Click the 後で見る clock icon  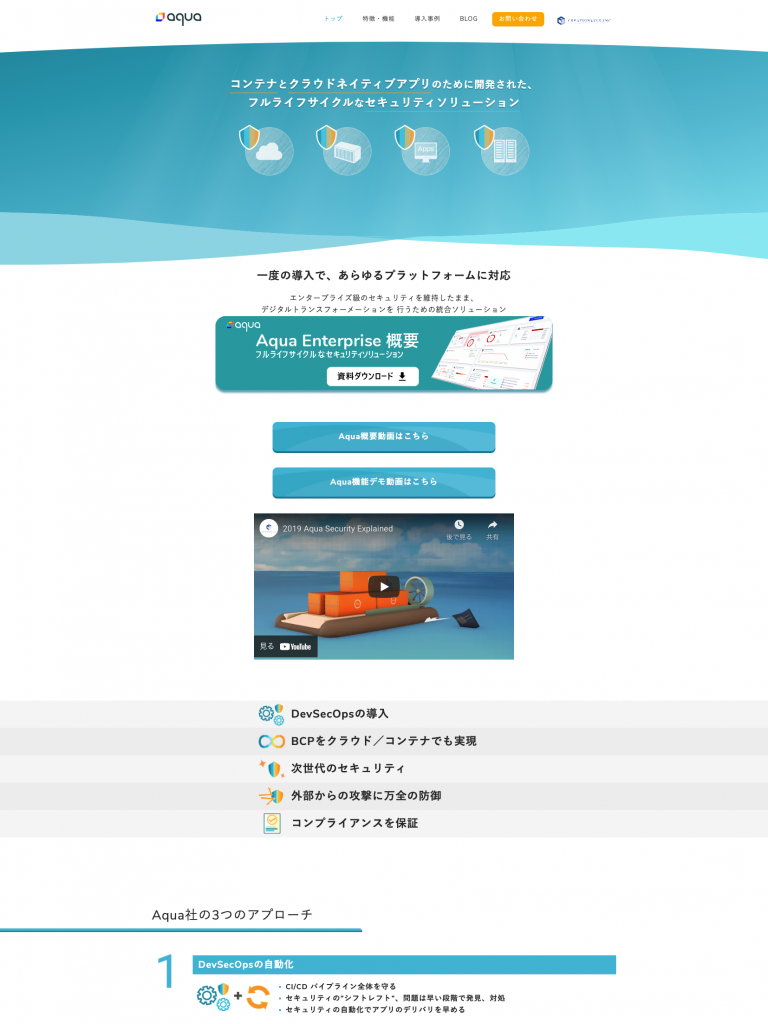click(x=459, y=525)
